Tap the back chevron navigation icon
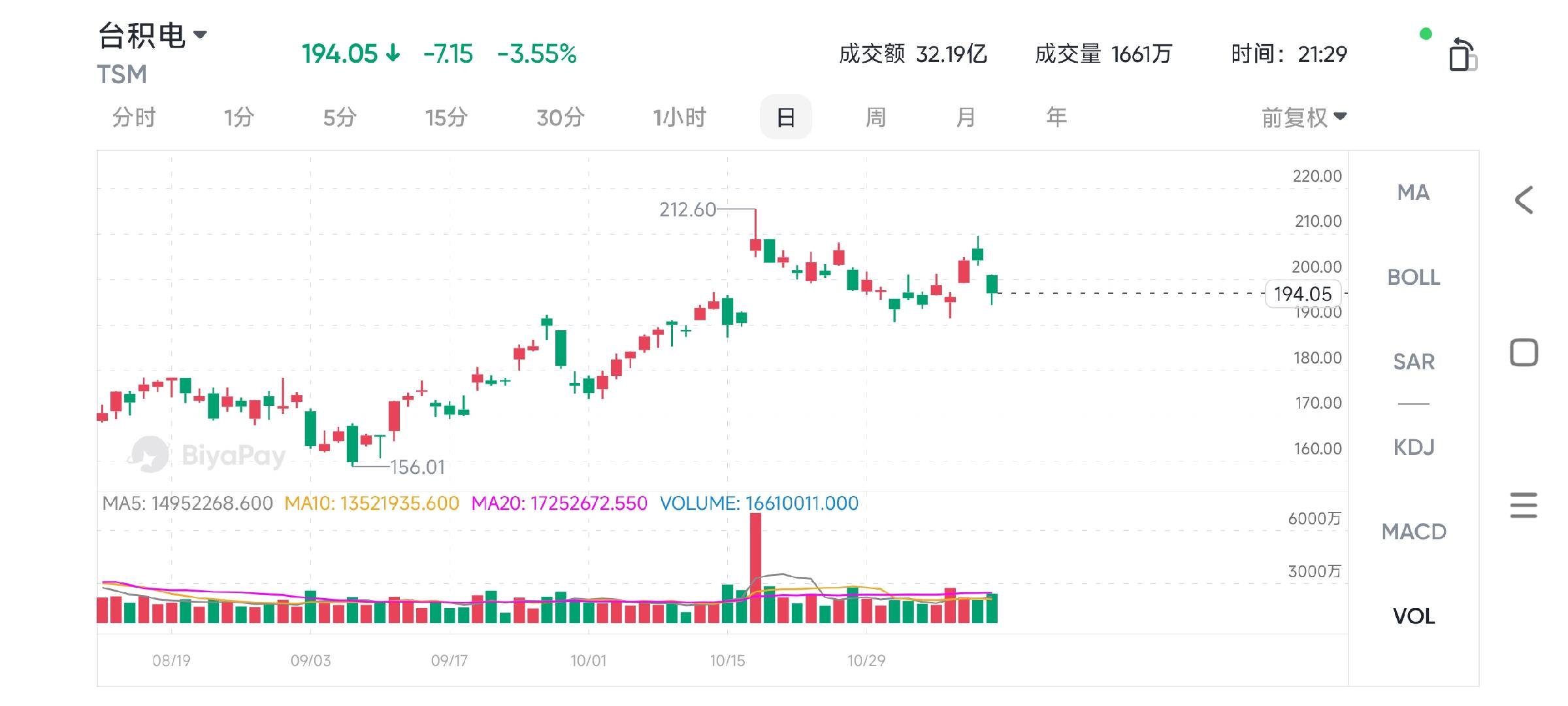1568x706 pixels. (1524, 200)
